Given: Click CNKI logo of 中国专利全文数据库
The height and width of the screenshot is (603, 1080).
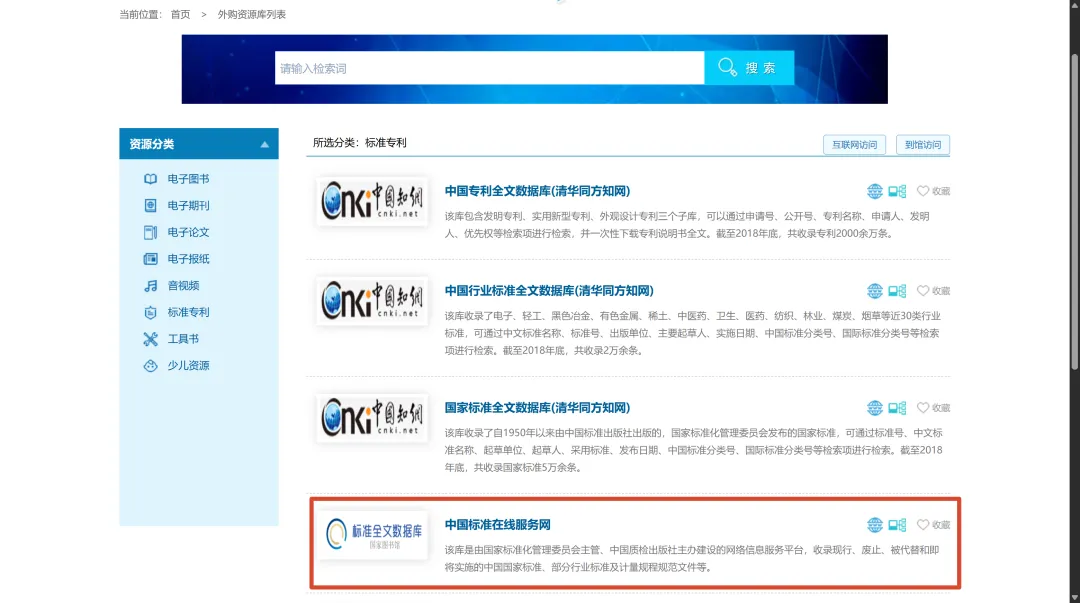Looking at the screenshot, I should point(372,201).
